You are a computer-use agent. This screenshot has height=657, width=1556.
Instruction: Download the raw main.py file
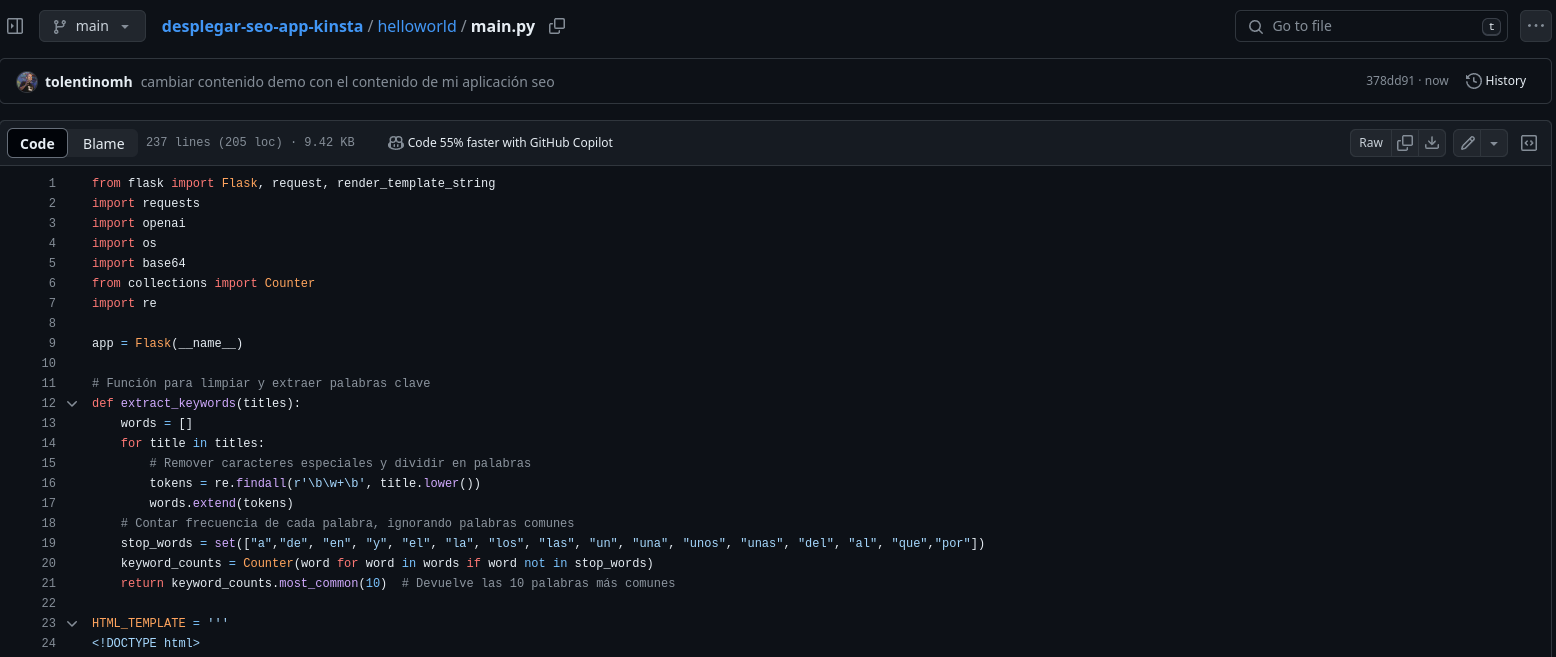pos(1431,142)
